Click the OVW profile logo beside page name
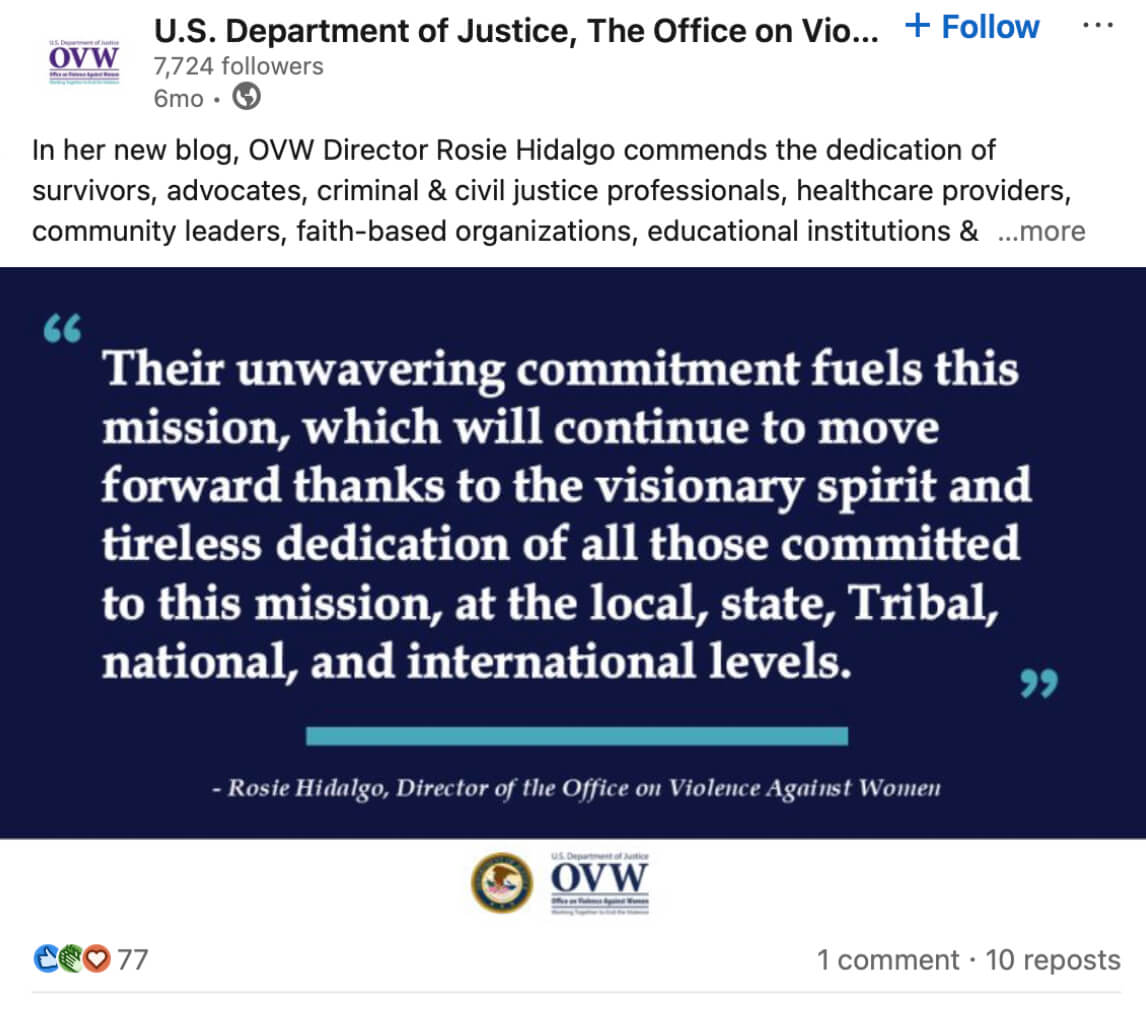 83,62
